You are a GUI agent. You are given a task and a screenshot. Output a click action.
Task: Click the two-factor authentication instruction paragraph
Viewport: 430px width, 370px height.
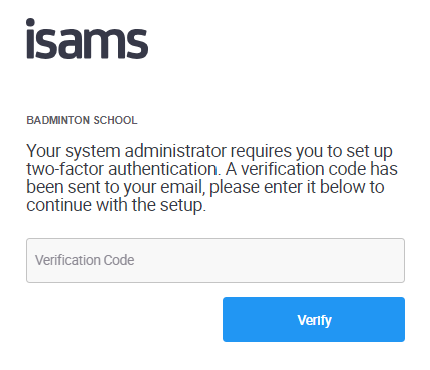pos(212,178)
